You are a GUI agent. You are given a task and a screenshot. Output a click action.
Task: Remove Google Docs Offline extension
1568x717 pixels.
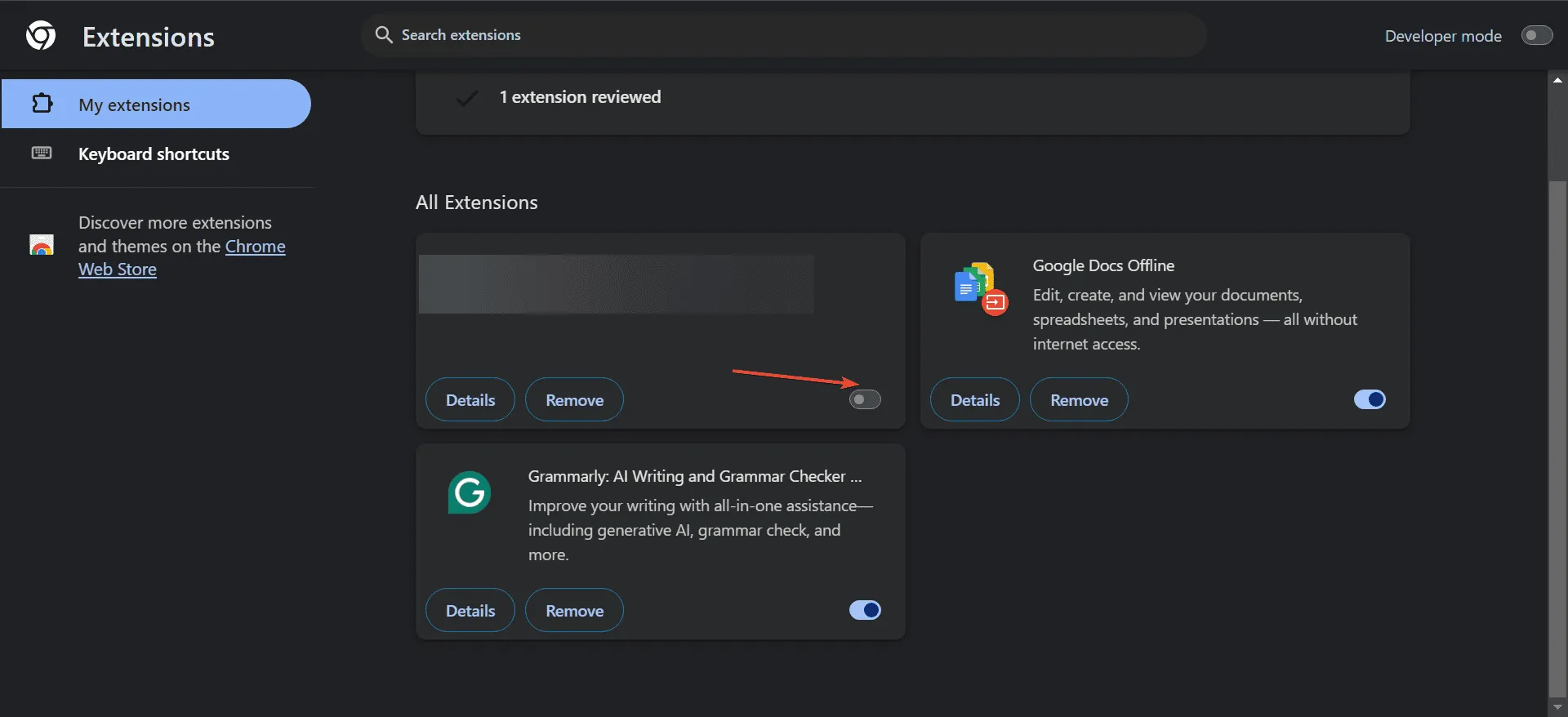point(1079,399)
